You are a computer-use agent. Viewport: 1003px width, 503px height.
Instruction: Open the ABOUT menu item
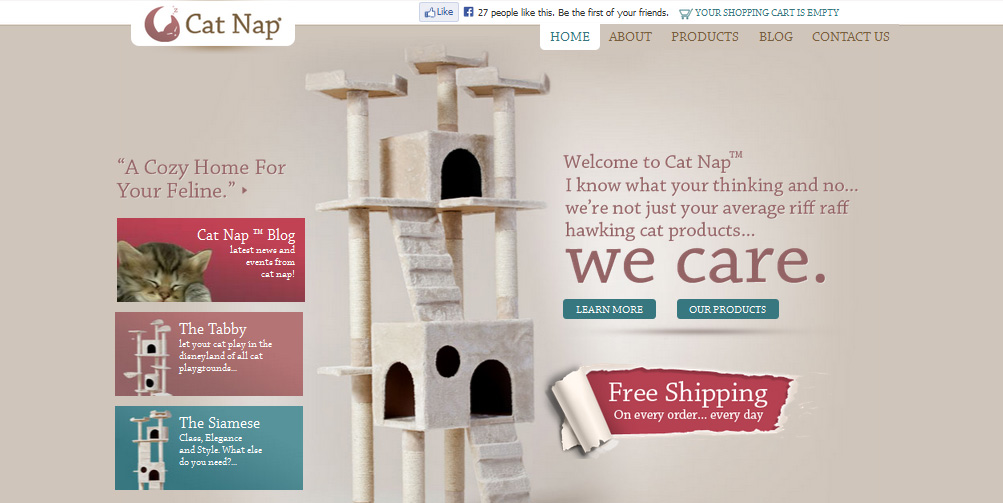630,37
